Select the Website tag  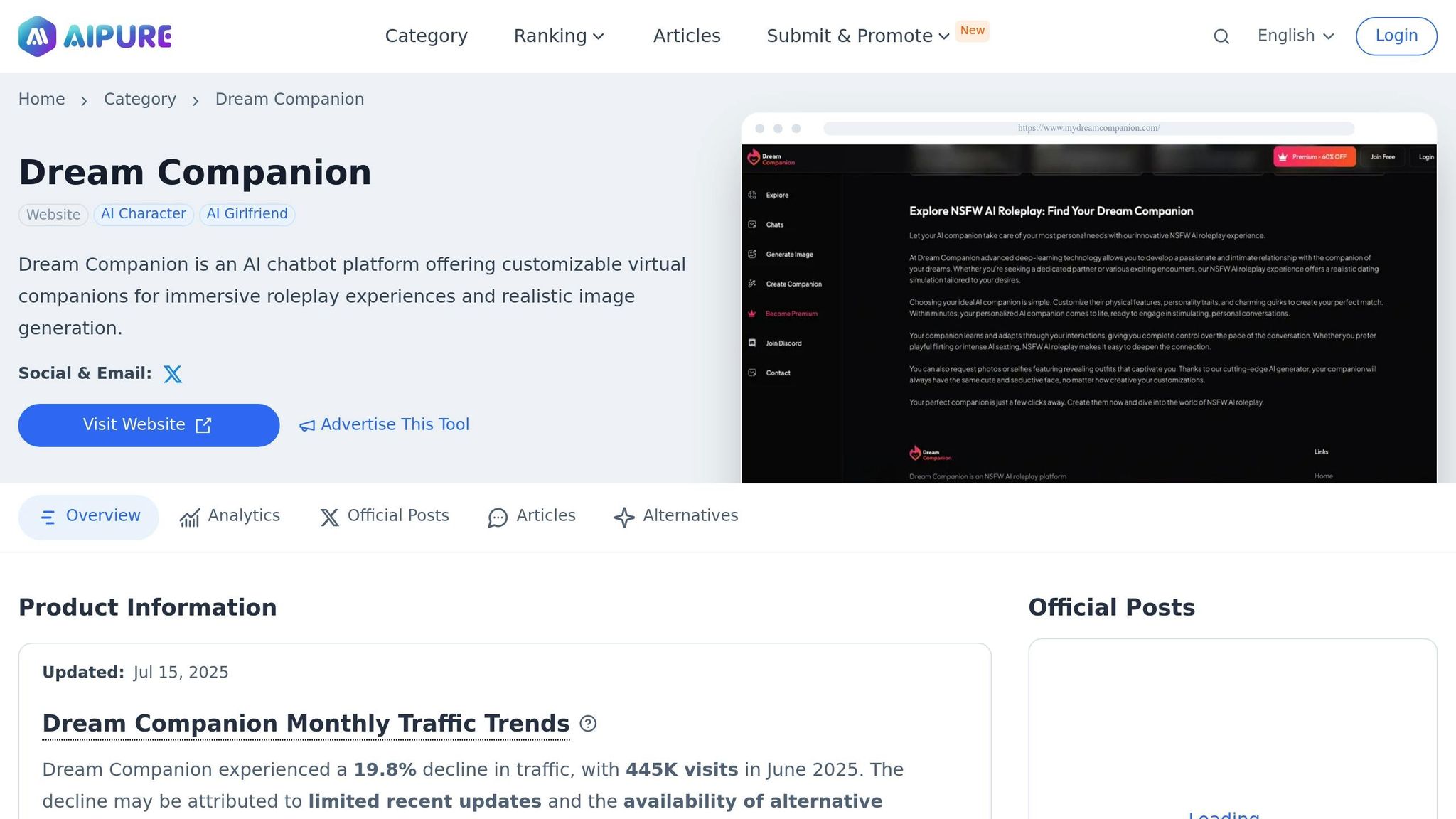(x=53, y=215)
